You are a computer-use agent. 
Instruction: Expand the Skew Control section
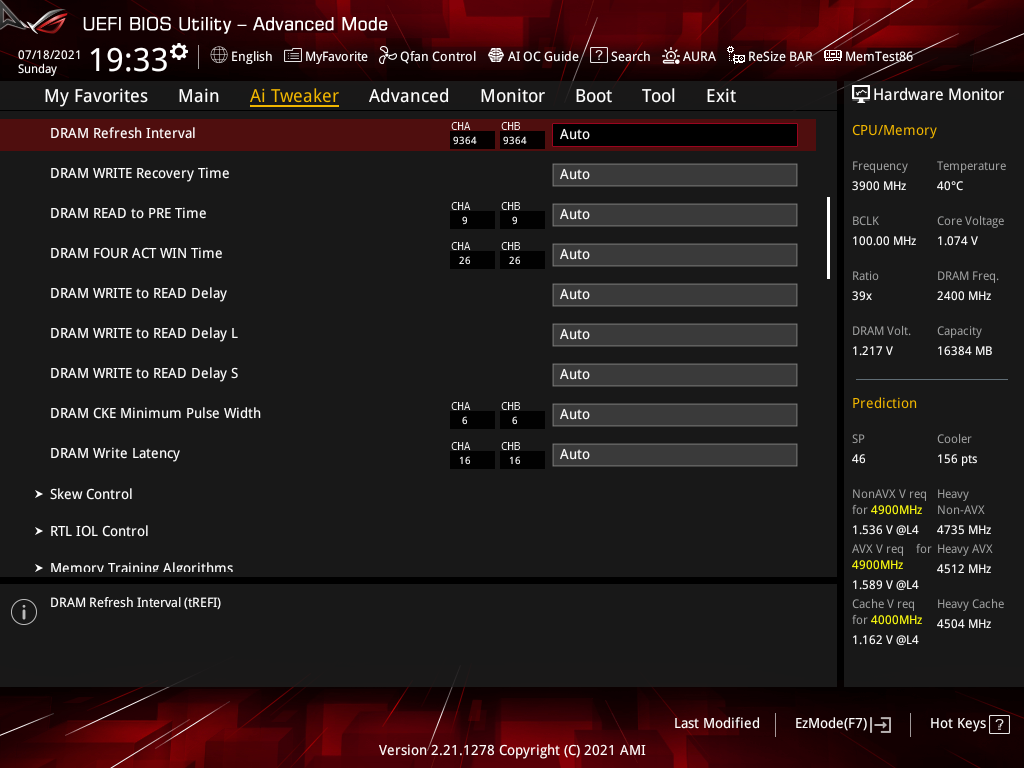click(91, 493)
